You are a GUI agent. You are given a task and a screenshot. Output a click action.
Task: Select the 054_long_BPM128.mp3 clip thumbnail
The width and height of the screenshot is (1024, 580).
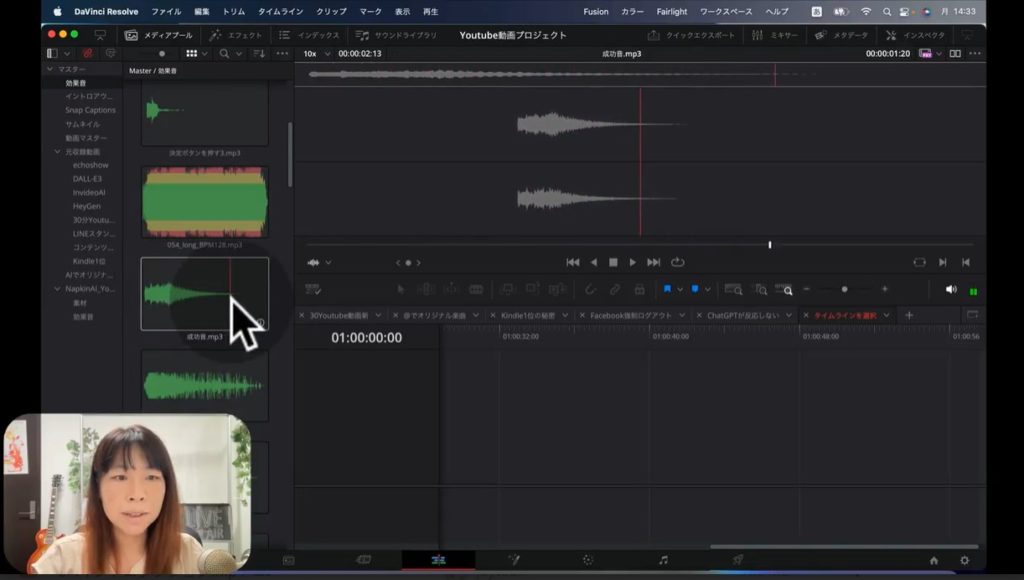204,202
